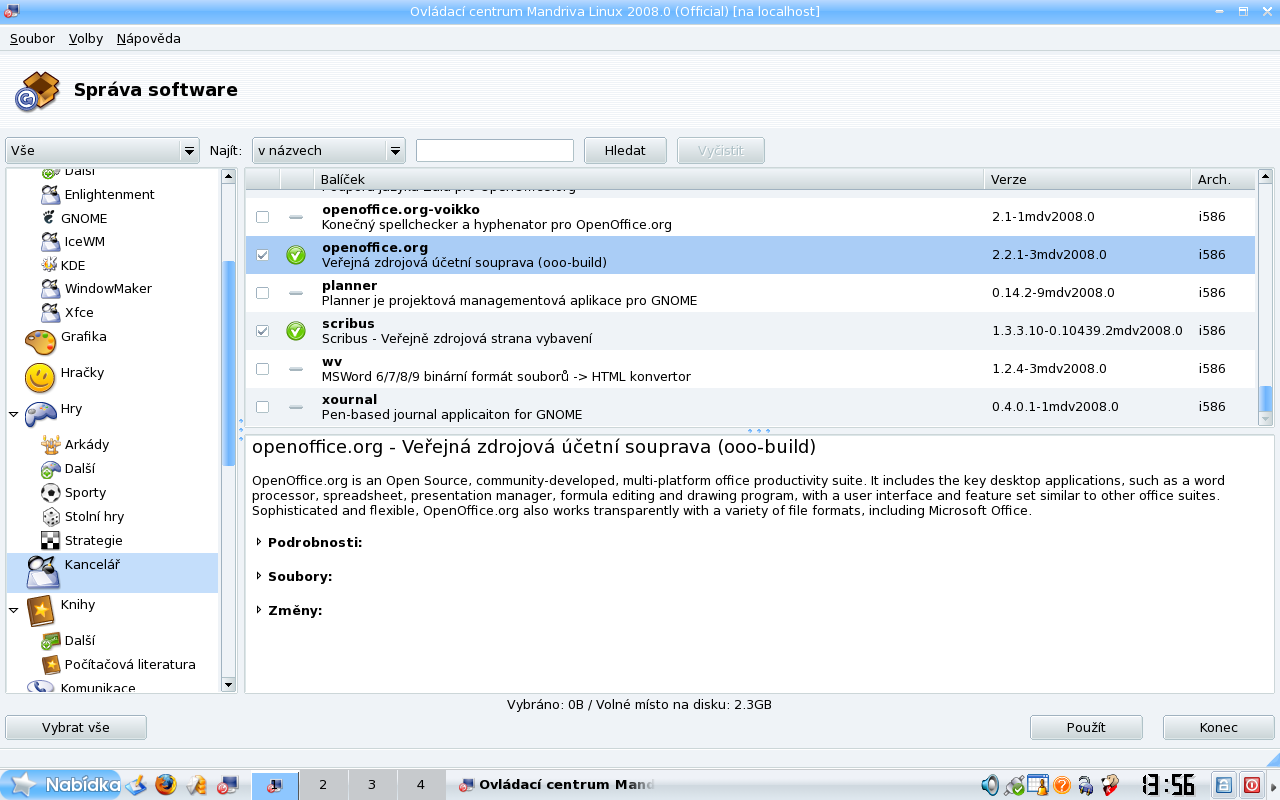This screenshot has width=1280, height=800.
Task: Click the Hledat search button
Action: point(625,150)
